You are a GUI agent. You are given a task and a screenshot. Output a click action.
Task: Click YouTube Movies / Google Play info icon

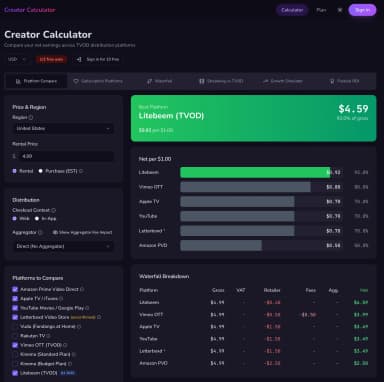coord(87,308)
